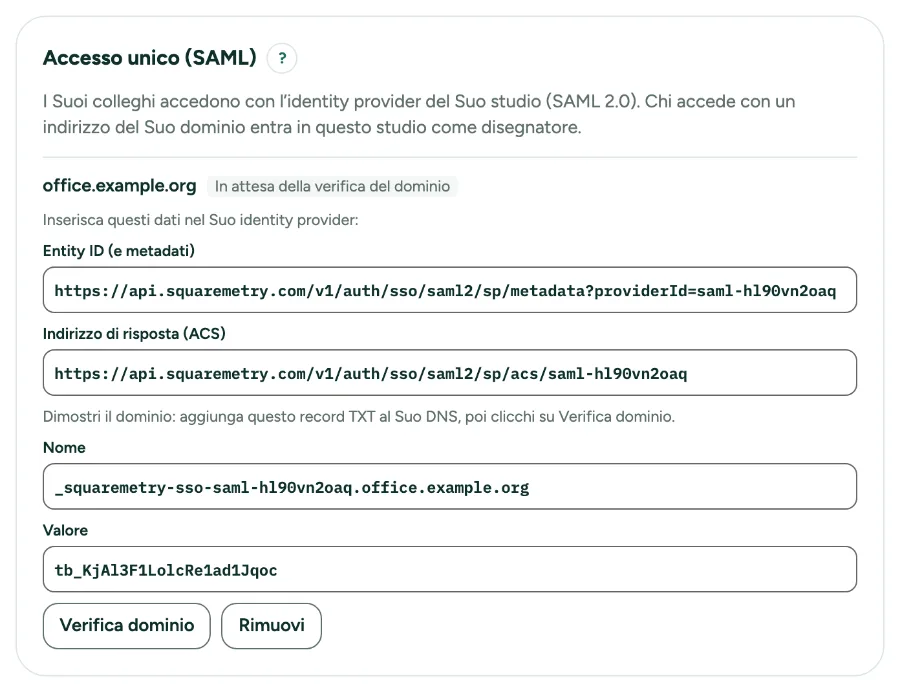Click the 'In attesa della verifica del dominio' badge
This screenshot has height=692, width=900.
click(332, 186)
